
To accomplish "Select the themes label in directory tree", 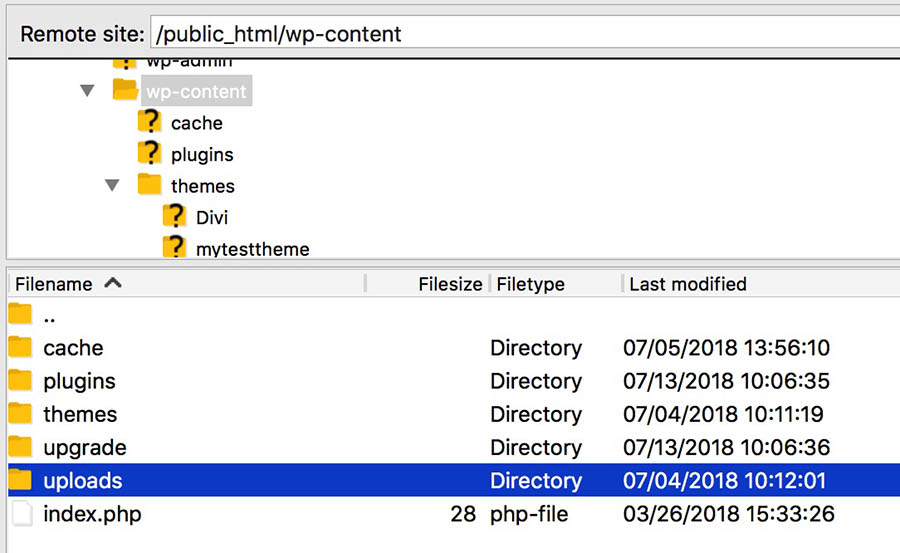I will 202,186.
